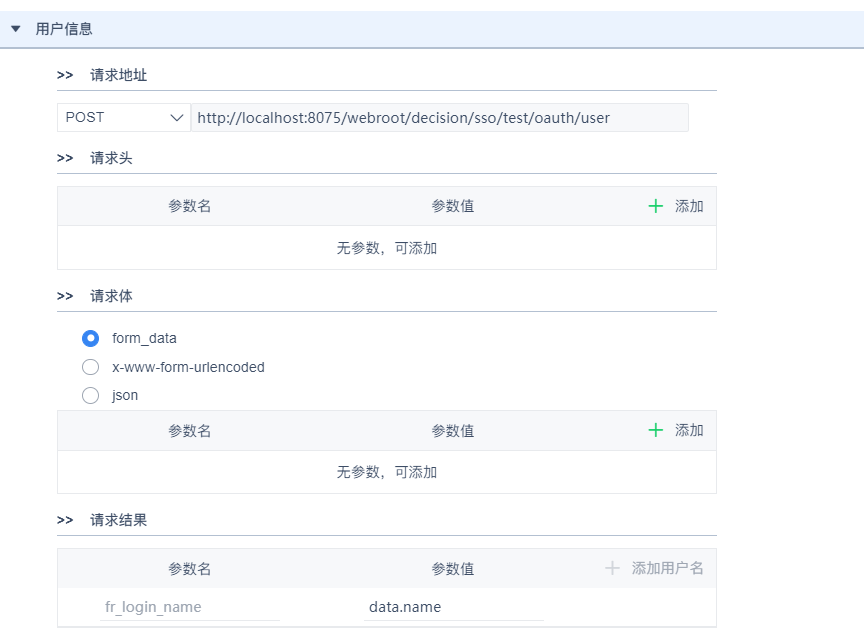Image resolution: width=864 pixels, height=643 pixels.
Task: Click the data.name value field
Action: click(453, 607)
